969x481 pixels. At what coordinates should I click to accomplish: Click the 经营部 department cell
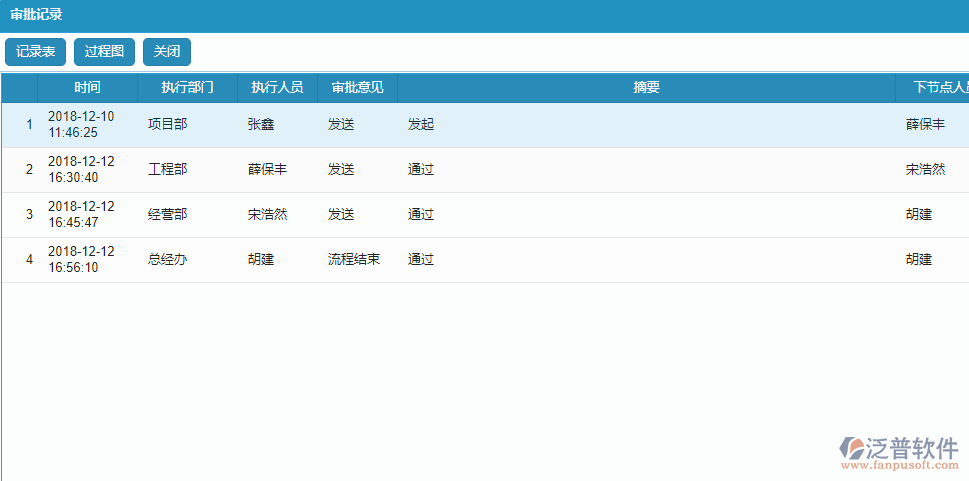click(167, 215)
